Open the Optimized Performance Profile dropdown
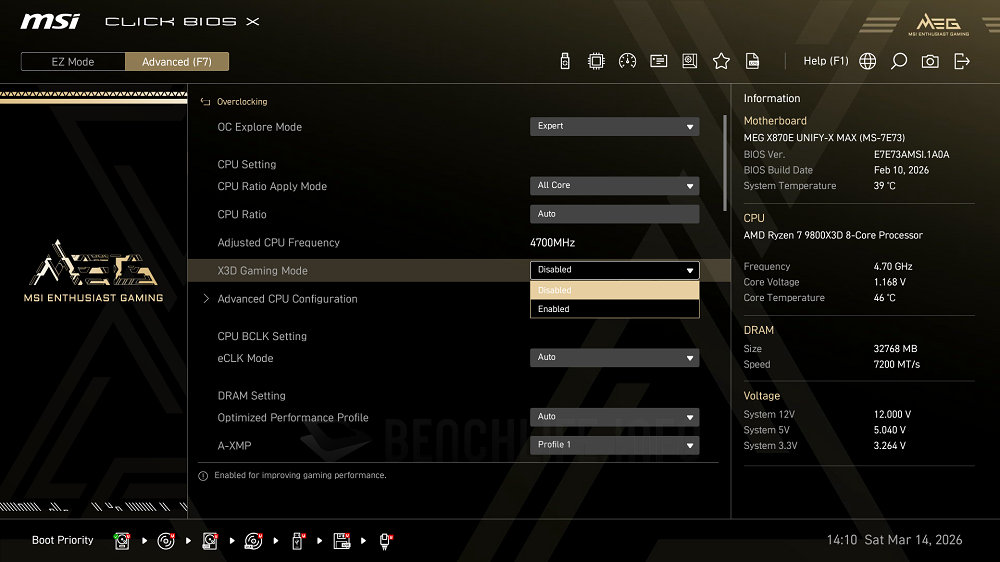 [615, 417]
